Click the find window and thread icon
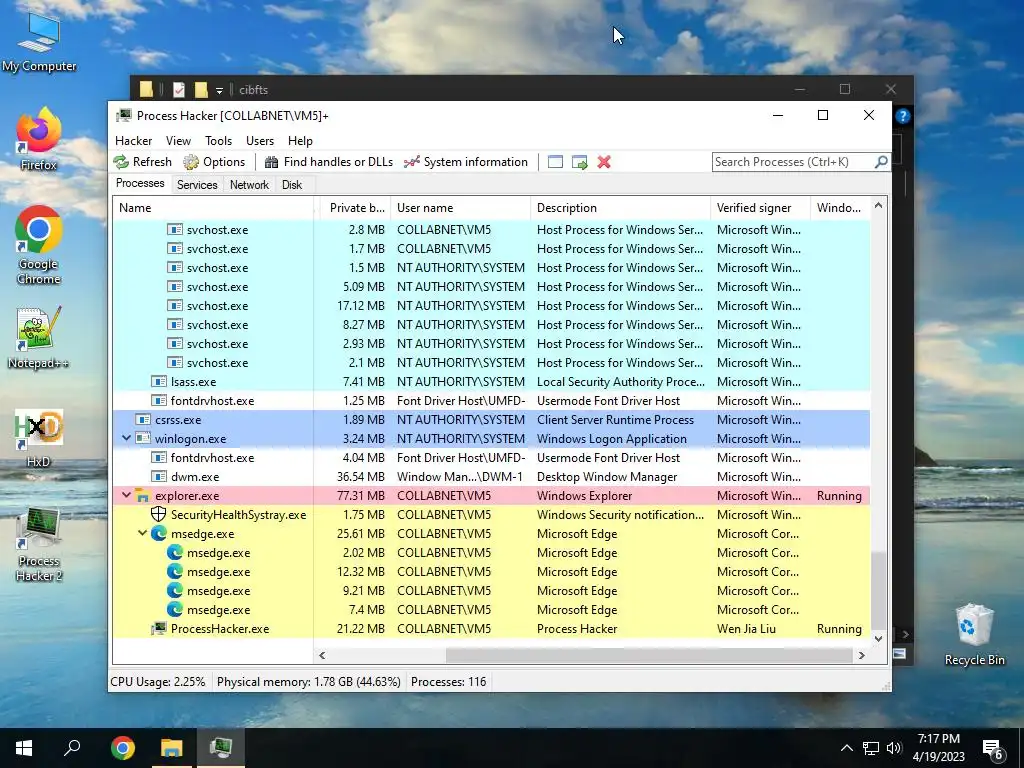The height and width of the screenshot is (768, 1024). (x=579, y=162)
